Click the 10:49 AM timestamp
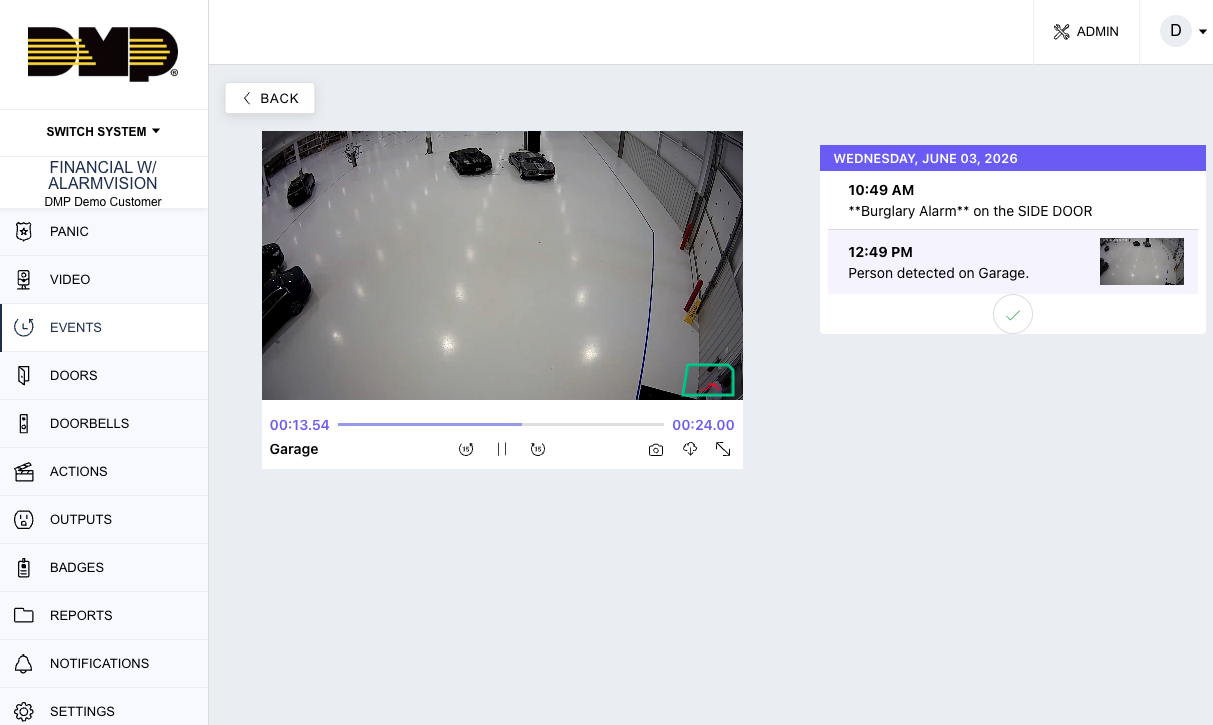Image resolution: width=1213 pixels, height=725 pixels. click(x=881, y=190)
